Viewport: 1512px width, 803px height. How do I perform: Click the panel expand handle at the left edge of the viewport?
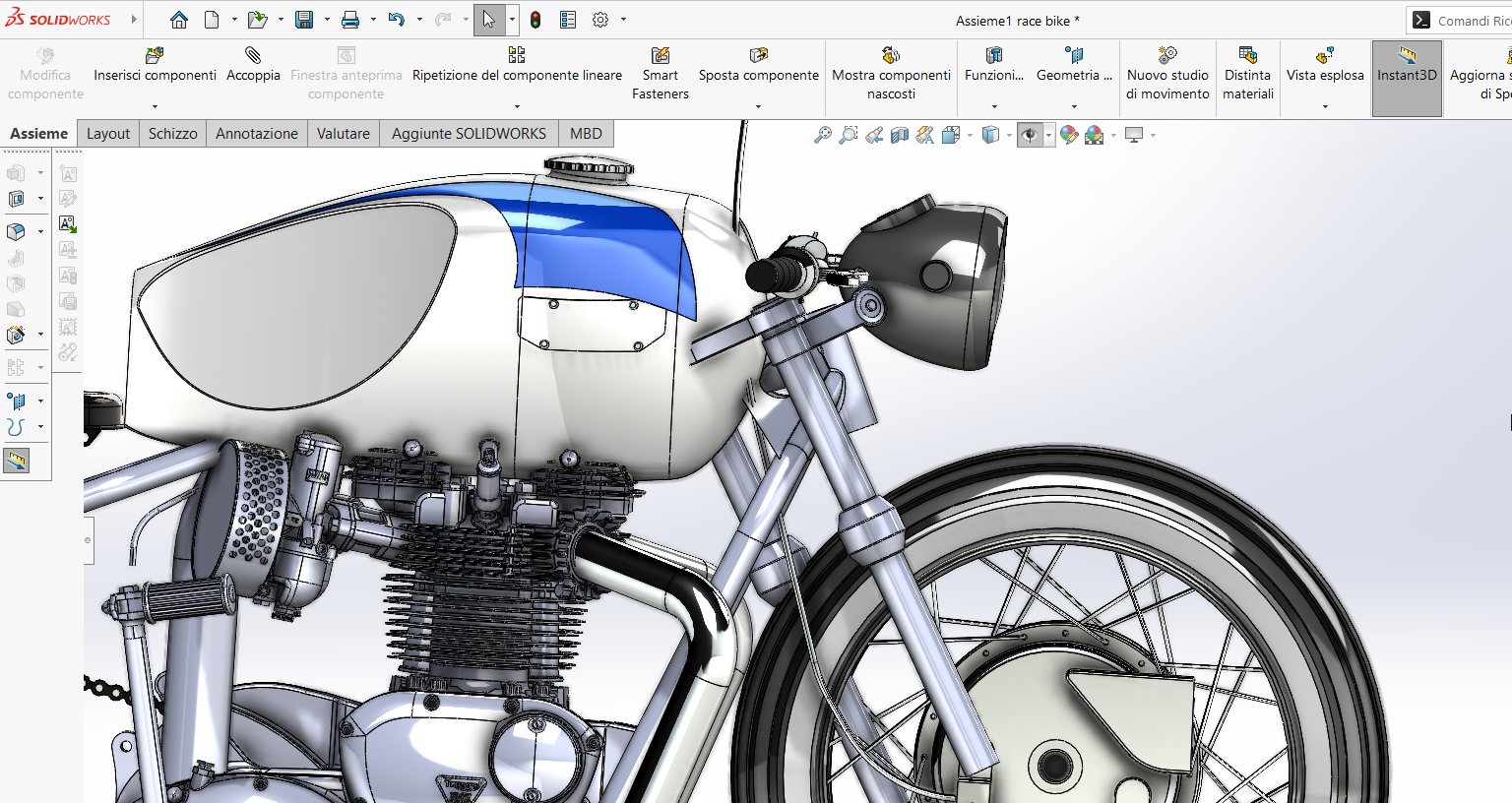coord(88,540)
